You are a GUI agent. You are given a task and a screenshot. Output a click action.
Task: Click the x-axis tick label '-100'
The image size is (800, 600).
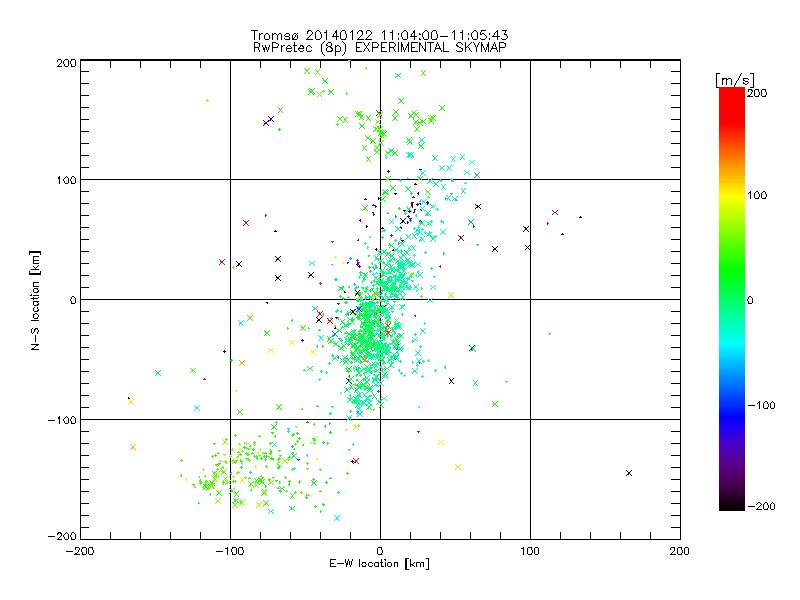(230, 551)
